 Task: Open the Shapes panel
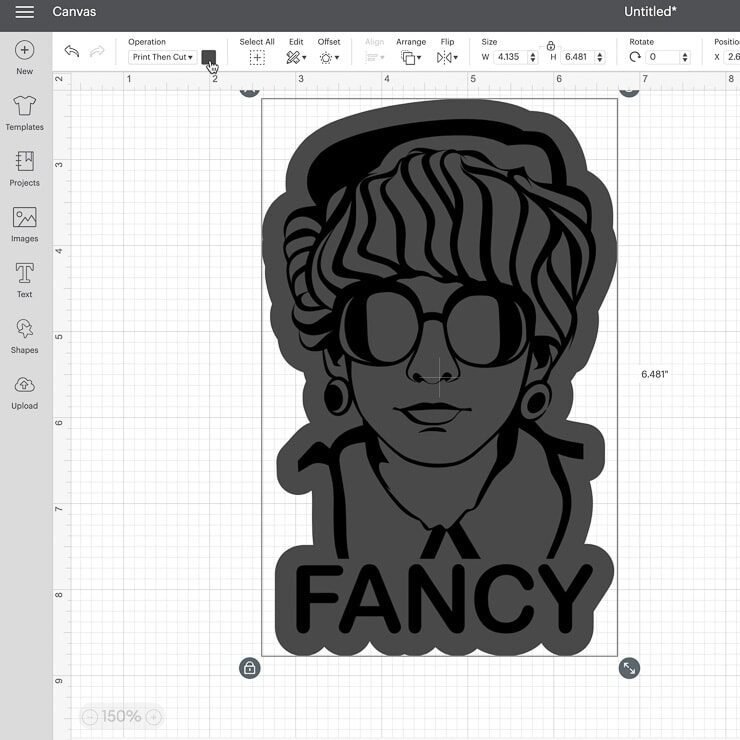(25, 330)
